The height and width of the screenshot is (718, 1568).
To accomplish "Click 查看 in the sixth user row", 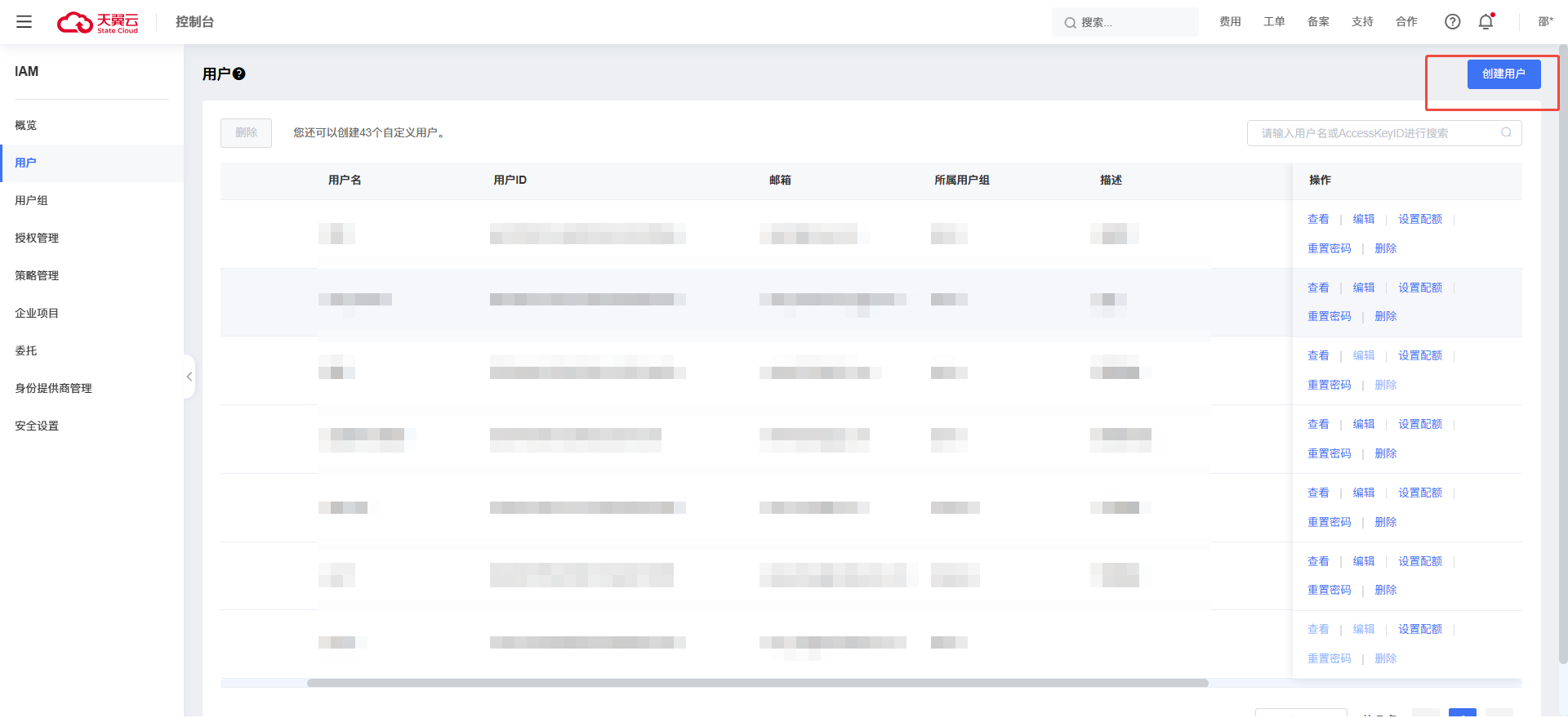I will [1318, 561].
